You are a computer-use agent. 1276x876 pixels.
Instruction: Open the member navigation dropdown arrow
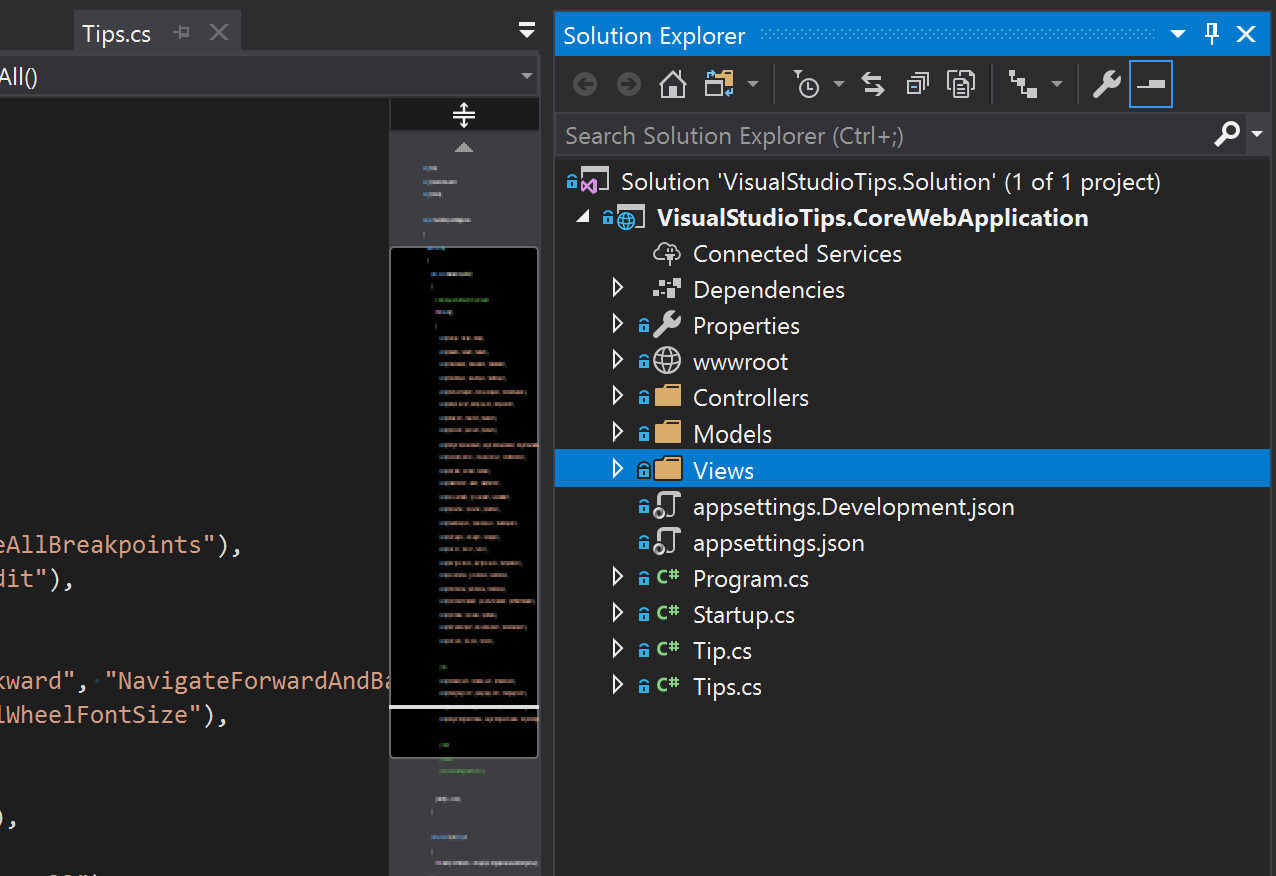point(527,76)
